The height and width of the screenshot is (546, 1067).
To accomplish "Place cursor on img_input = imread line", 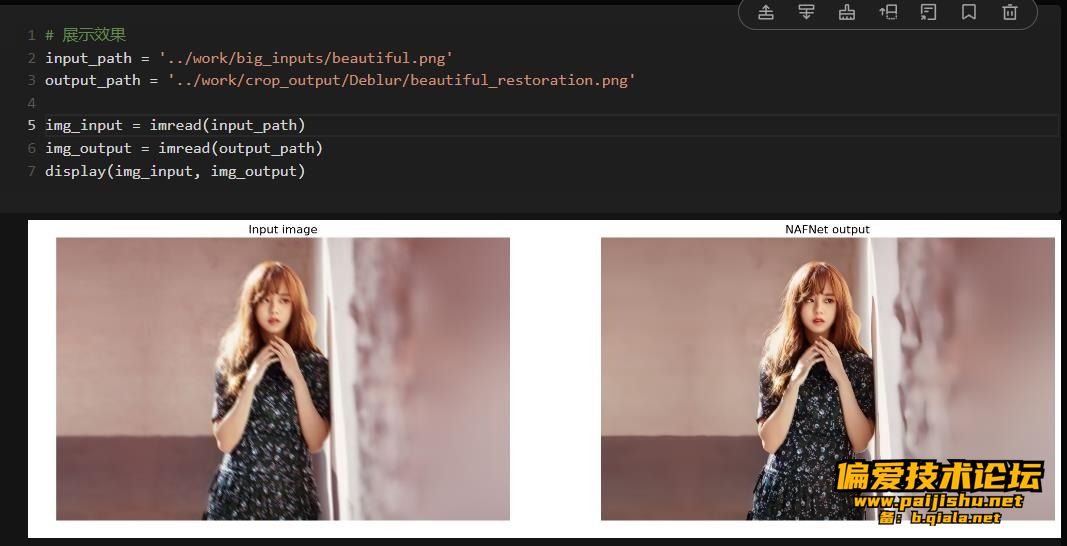I will [x=176, y=125].
